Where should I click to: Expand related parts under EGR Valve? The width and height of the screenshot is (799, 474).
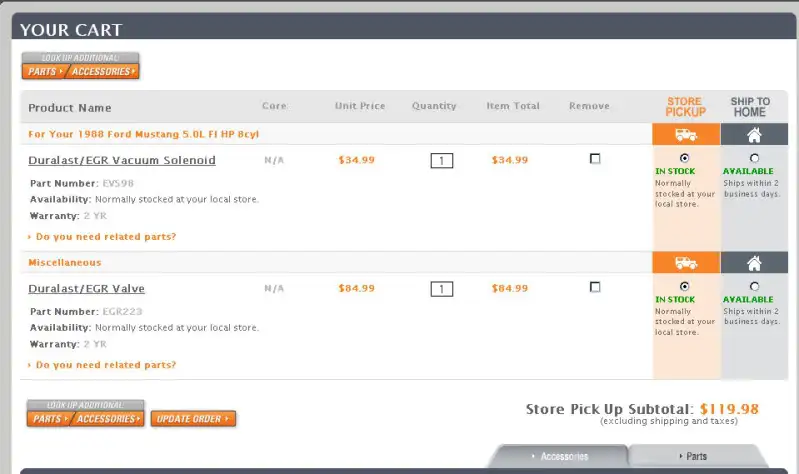click(x=105, y=365)
